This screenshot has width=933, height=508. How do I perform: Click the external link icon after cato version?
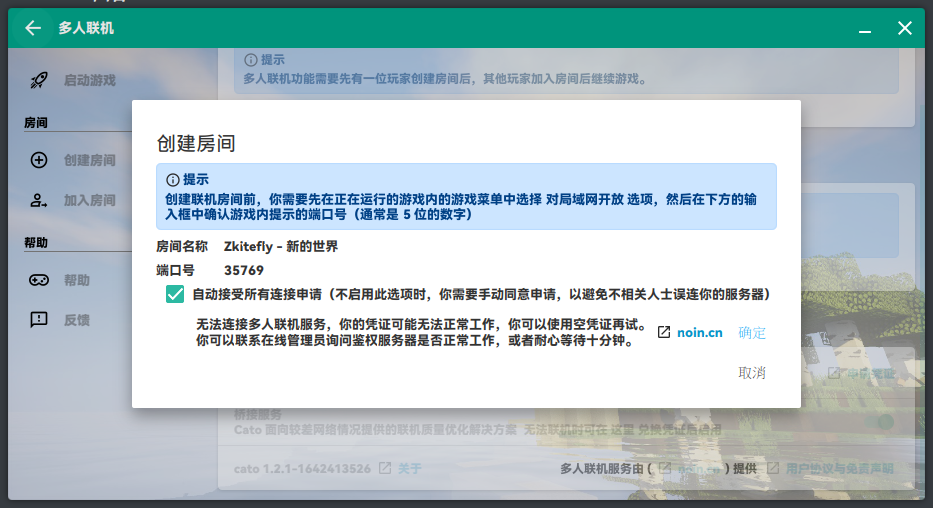point(385,468)
